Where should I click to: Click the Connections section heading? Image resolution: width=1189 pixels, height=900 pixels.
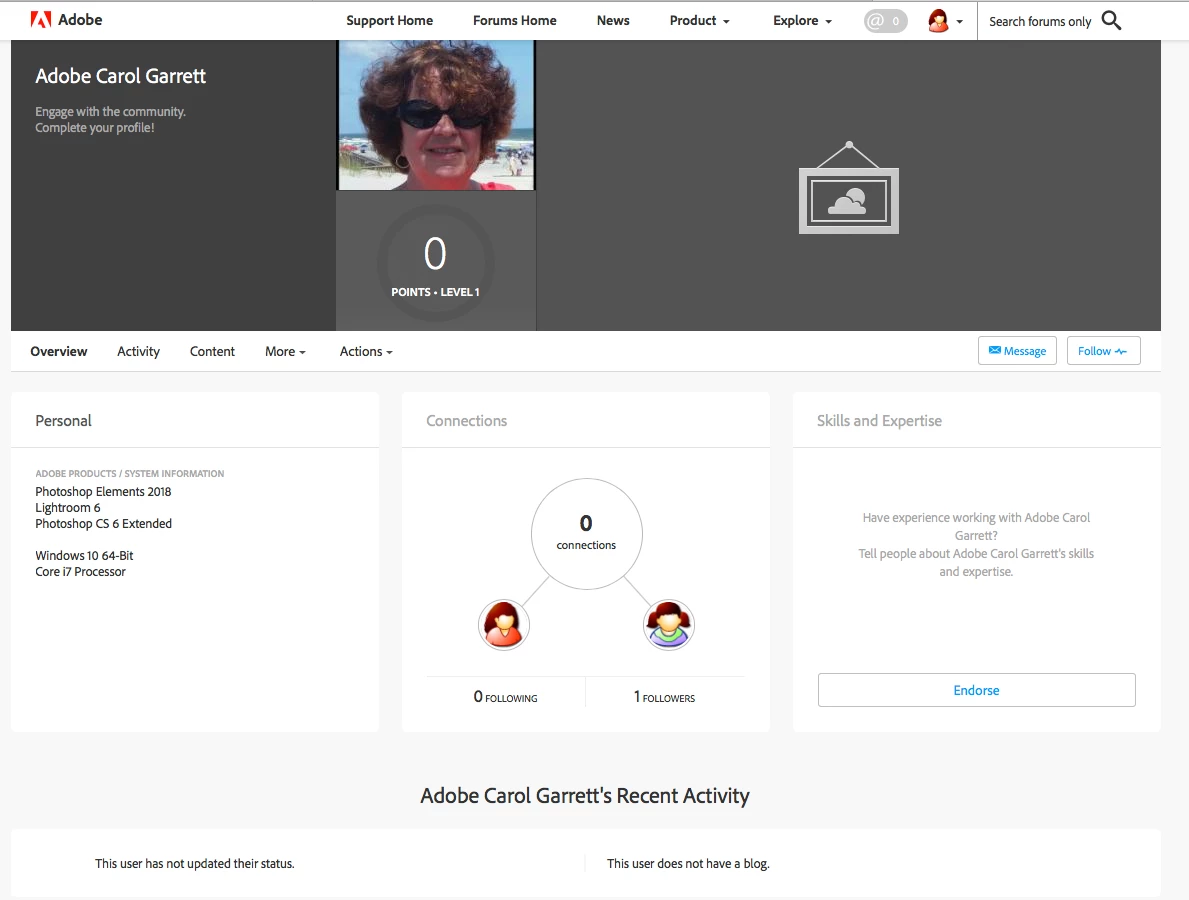(x=466, y=421)
